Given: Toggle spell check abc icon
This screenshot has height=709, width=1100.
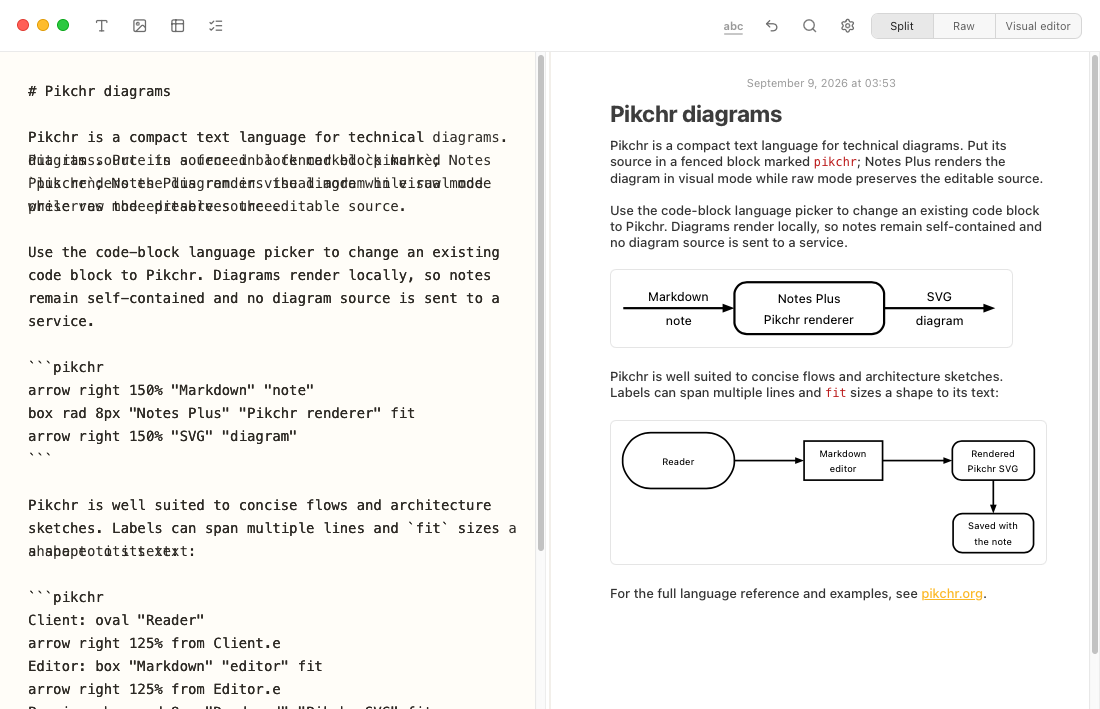Looking at the screenshot, I should pyautogui.click(x=733, y=27).
